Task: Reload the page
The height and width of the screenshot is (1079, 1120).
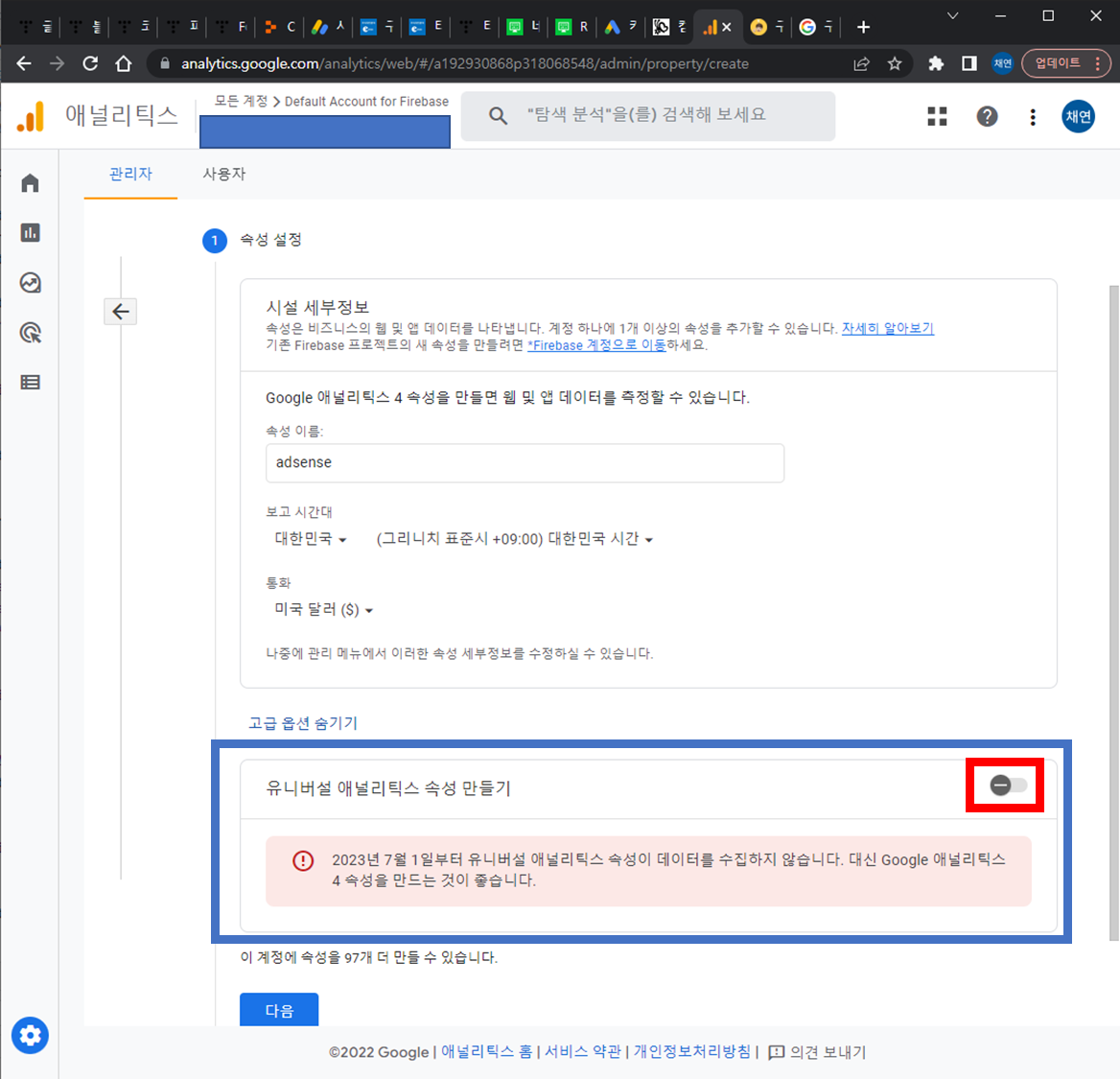Action: (90, 63)
